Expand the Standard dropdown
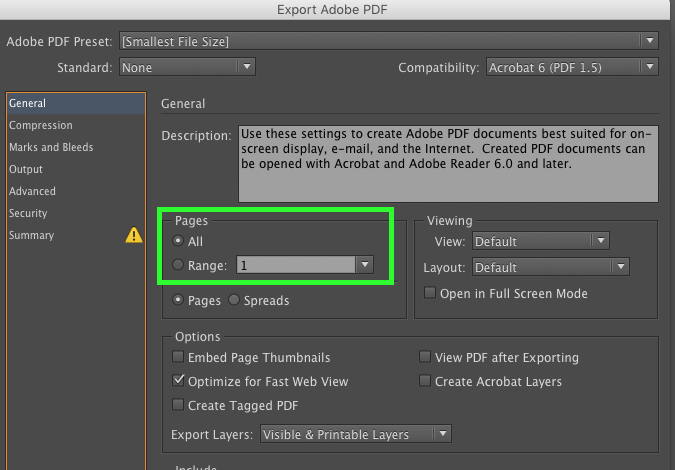675x470 pixels. tap(187, 67)
